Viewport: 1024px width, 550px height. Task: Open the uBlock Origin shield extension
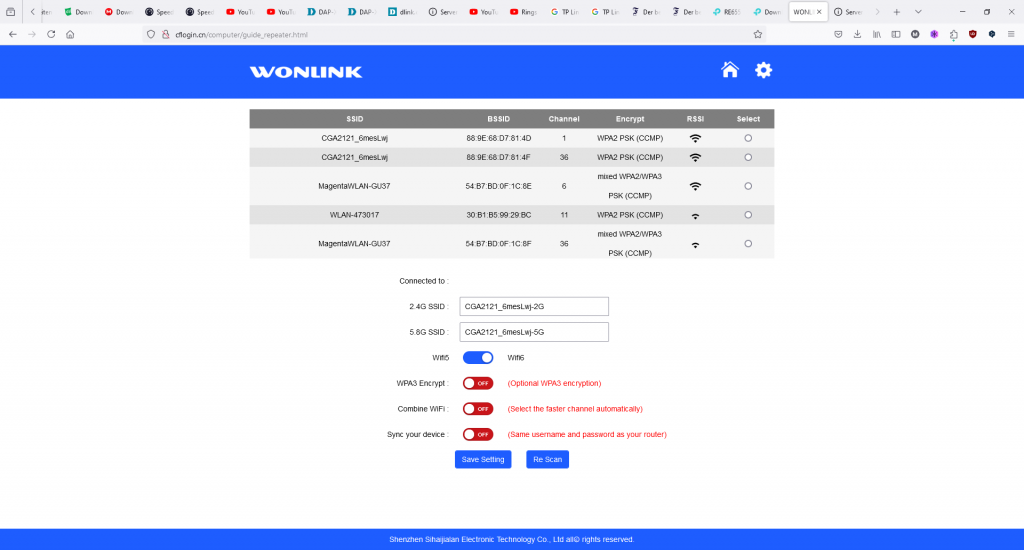click(x=973, y=35)
